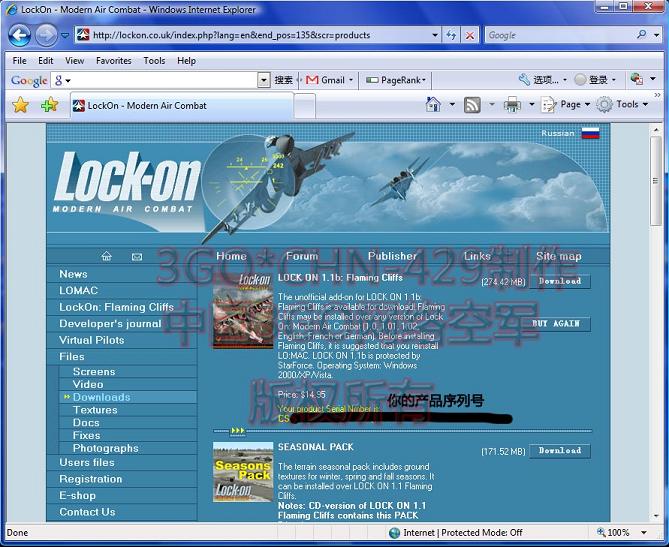Click the page vertical scrollbar thumb

[x=656, y=181]
